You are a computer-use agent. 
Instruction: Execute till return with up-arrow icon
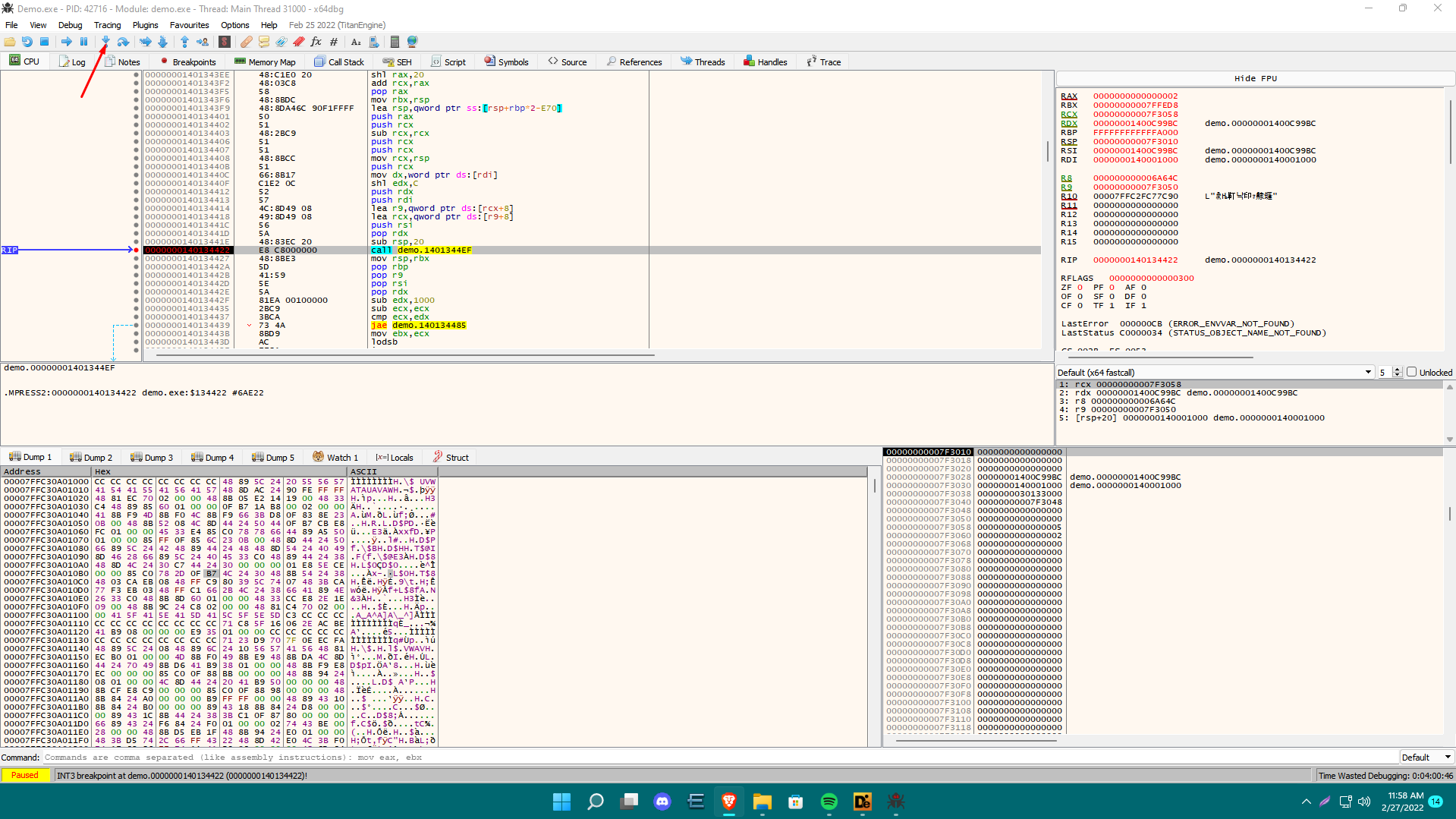coord(184,42)
